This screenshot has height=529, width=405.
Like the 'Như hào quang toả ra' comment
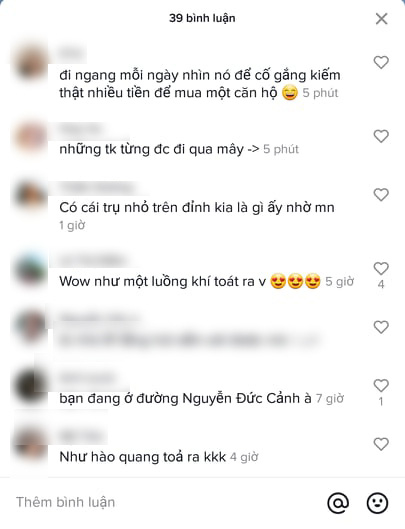tap(381, 444)
